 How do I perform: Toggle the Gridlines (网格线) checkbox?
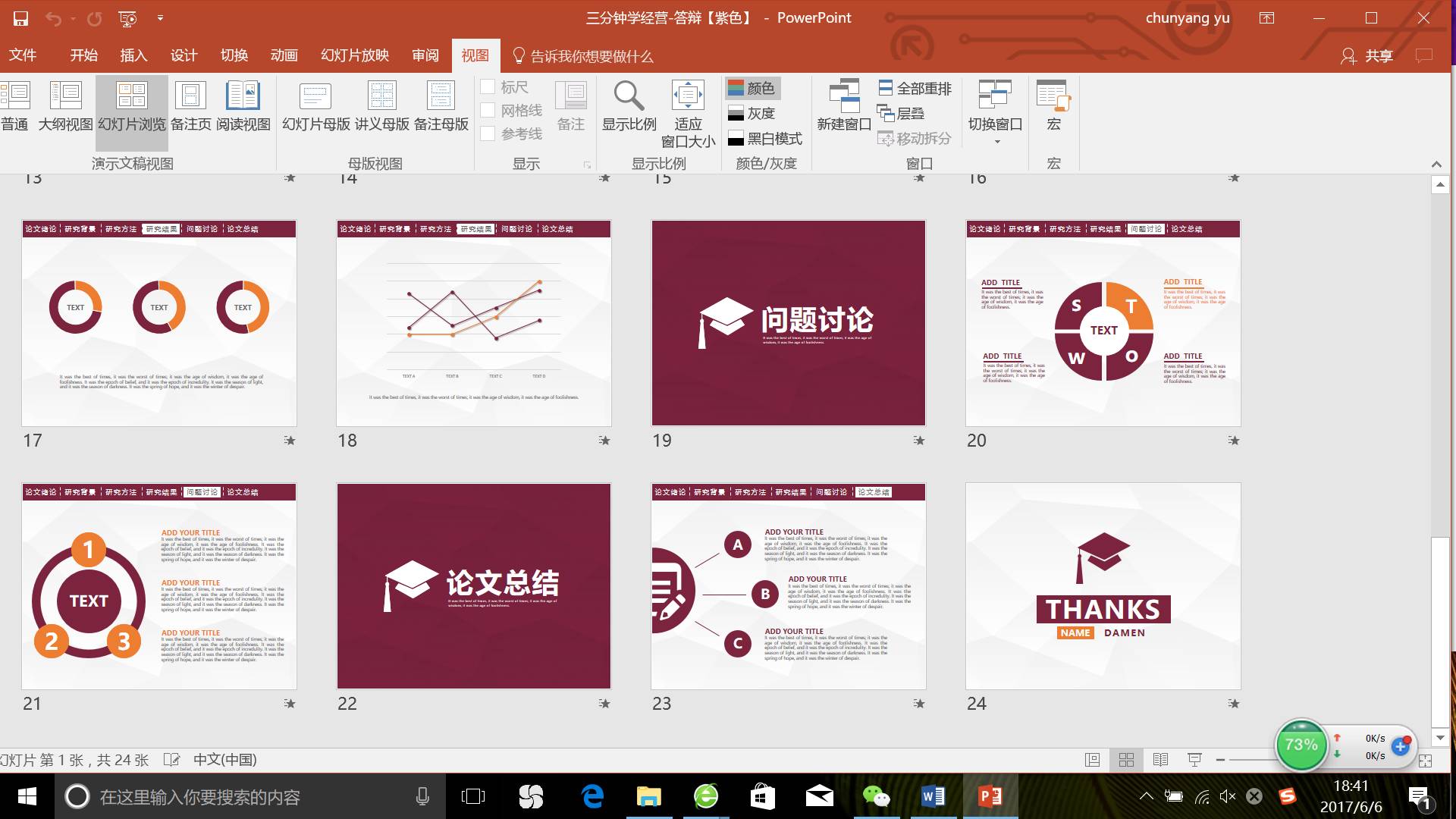[x=488, y=111]
